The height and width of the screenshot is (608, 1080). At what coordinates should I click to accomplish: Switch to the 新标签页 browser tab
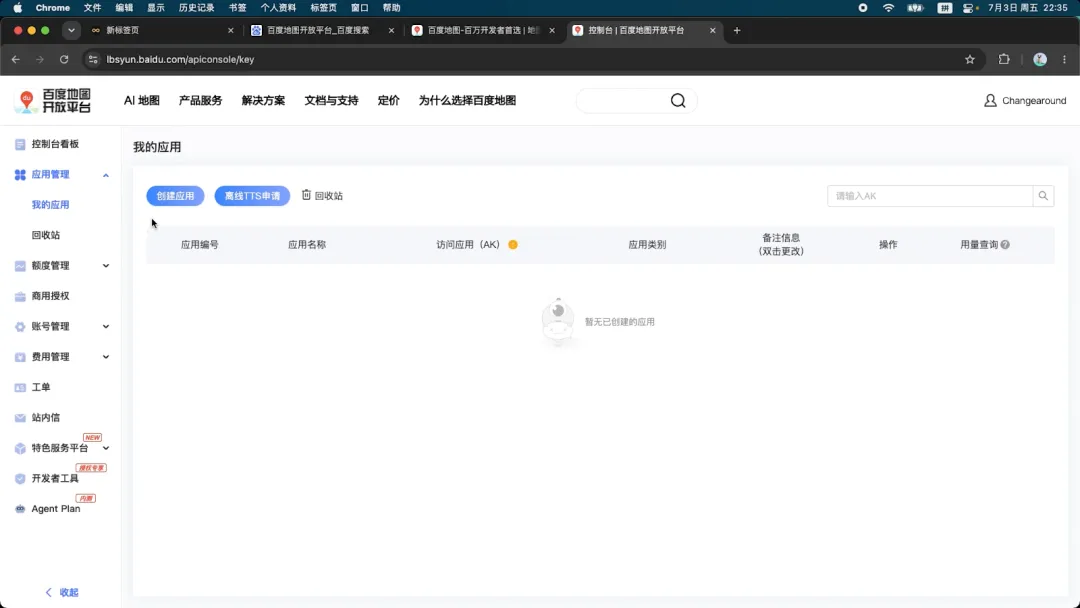coord(163,30)
